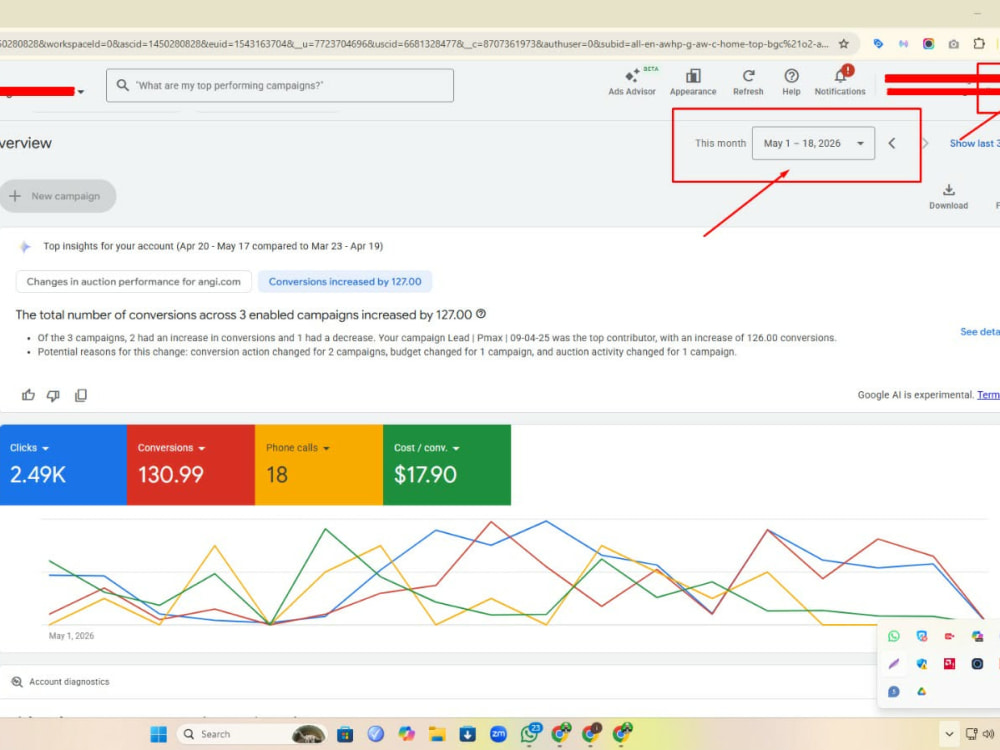
Task: Show hidden icons chevron in the taskbar
Action: pyautogui.click(x=949, y=734)
